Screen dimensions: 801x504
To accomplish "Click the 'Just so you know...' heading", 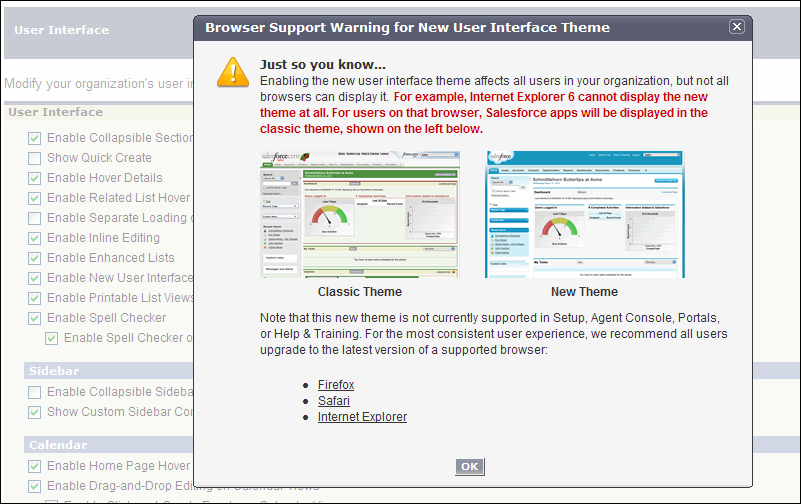I will pyautogui.click(x=323, y=64).
